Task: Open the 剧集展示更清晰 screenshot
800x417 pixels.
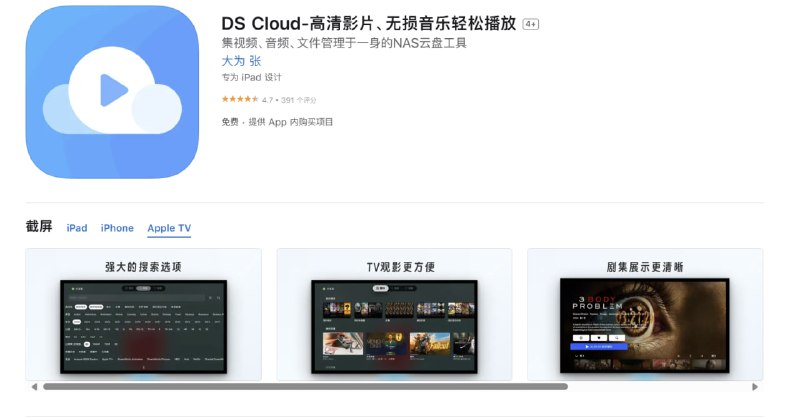Action: click(x=645, y=314)
